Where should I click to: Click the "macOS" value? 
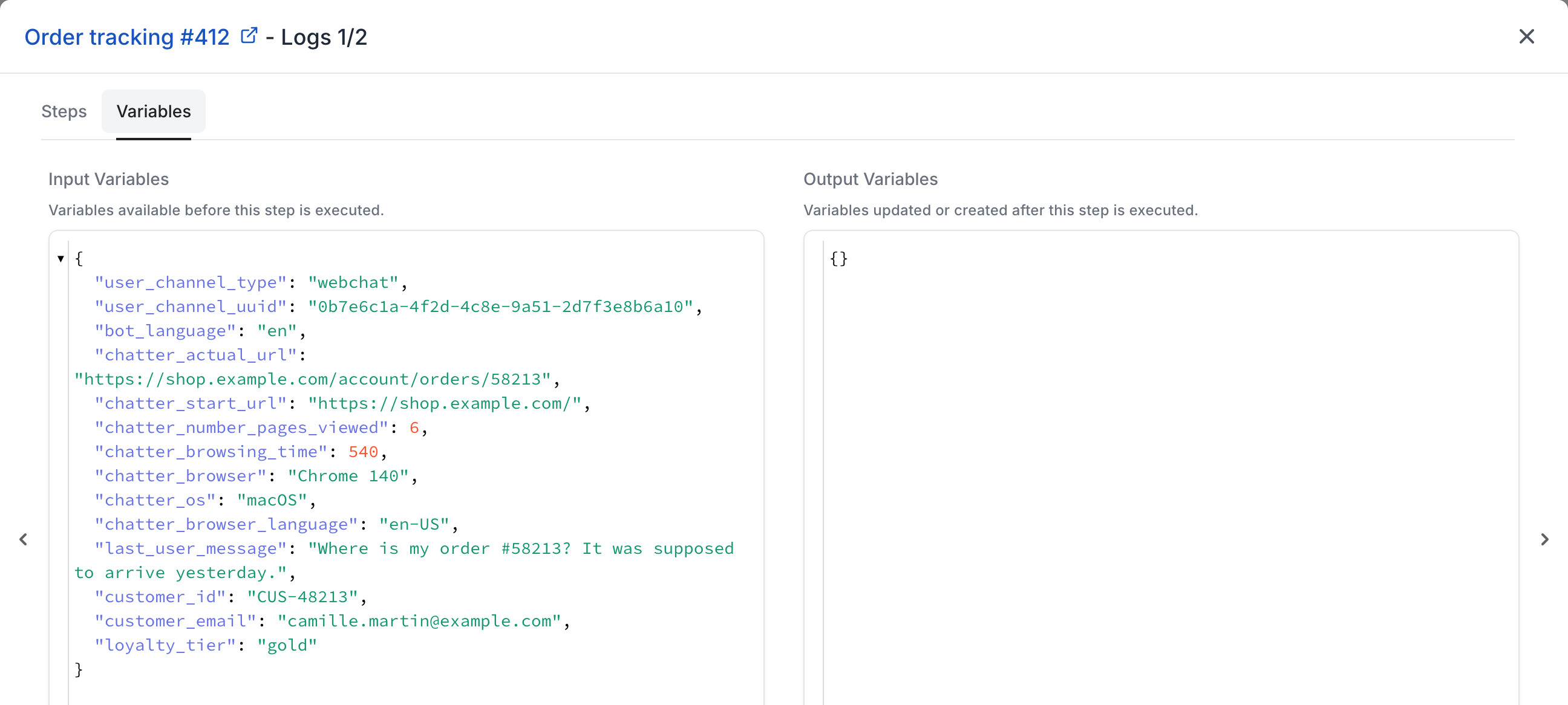click(x=272, y=500)
